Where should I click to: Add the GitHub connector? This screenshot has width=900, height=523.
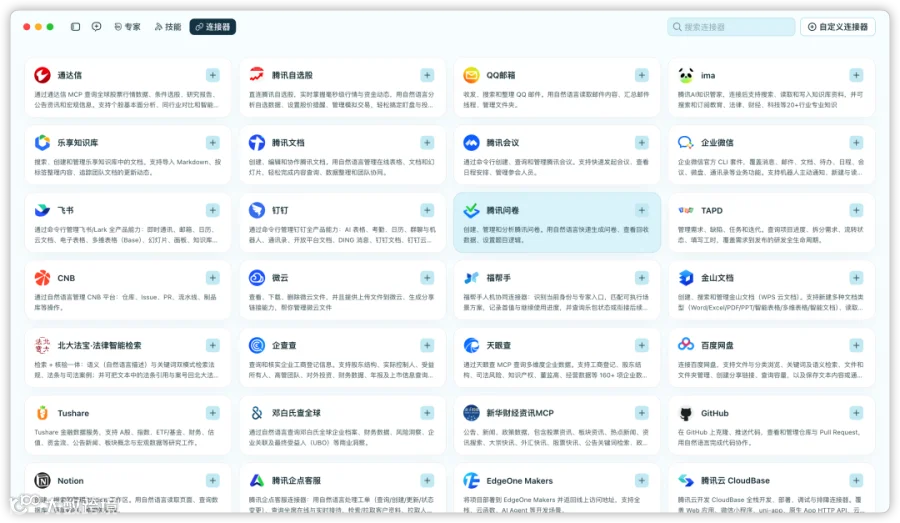pos(856,413)
